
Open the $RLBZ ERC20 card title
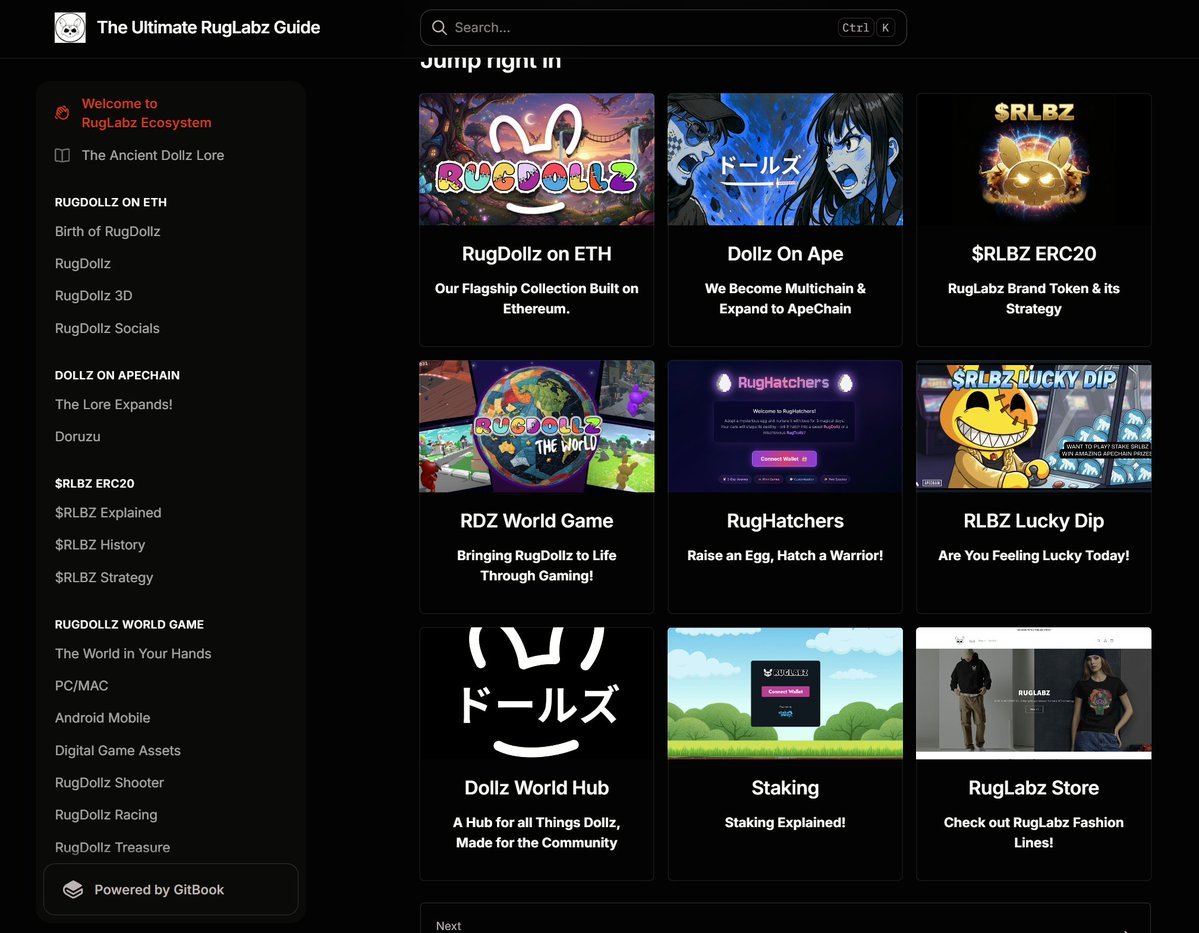click(1034, 254)
